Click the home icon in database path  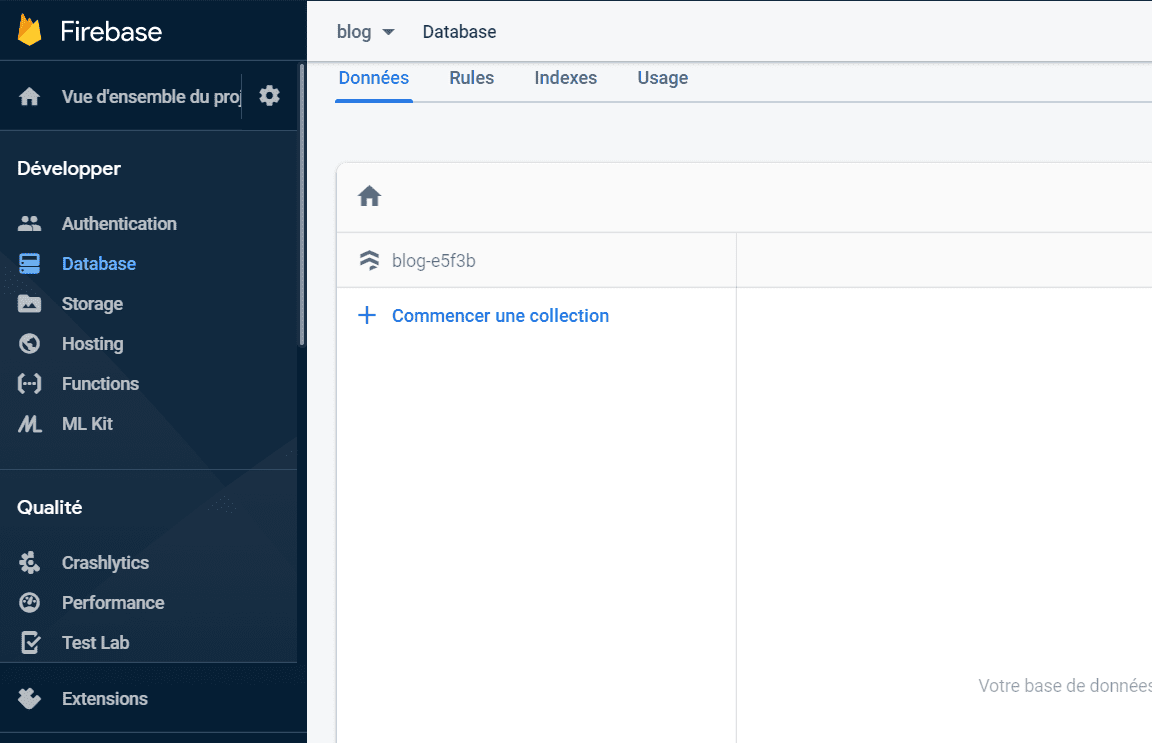tap(370, 197)
